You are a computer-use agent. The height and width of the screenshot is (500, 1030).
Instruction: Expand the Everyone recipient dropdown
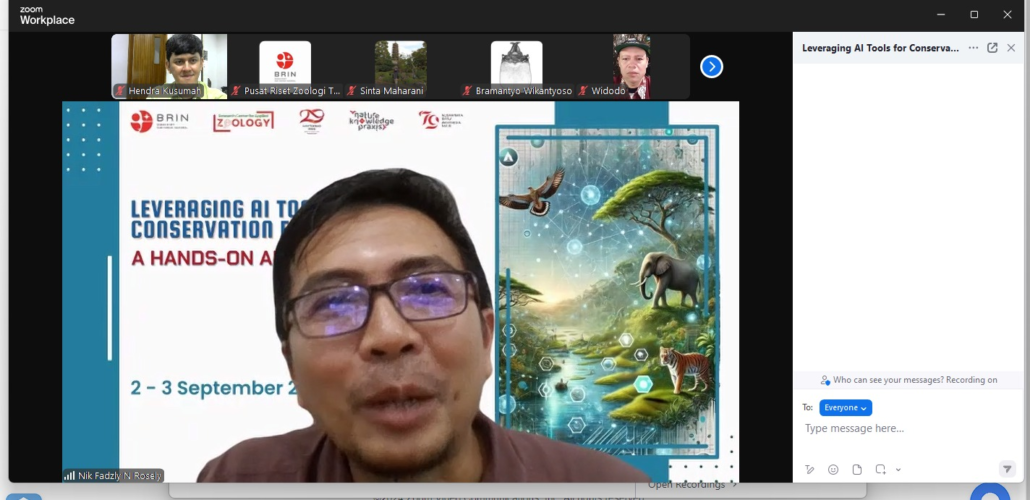(x=845, y=408)
